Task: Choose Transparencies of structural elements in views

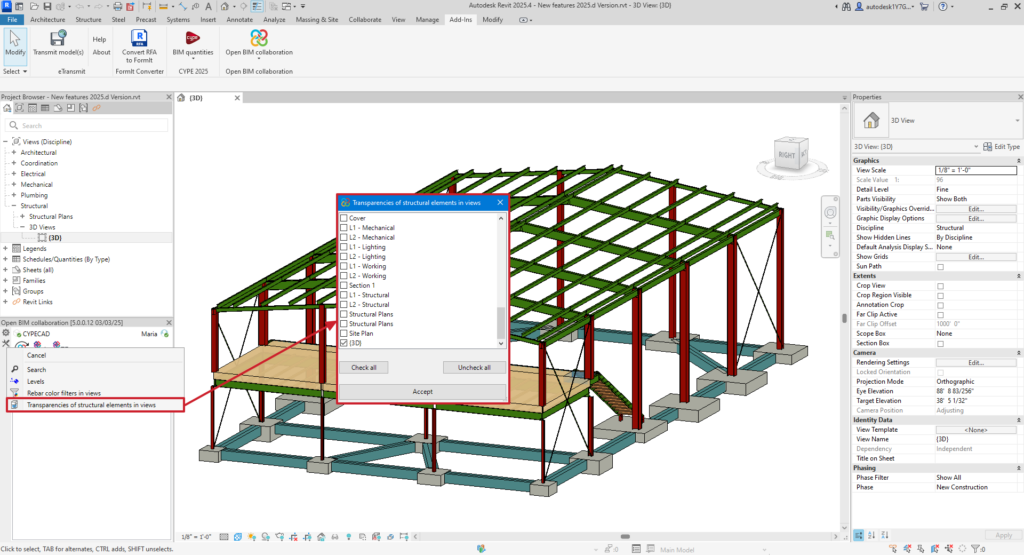Action: tap(95, 405)
